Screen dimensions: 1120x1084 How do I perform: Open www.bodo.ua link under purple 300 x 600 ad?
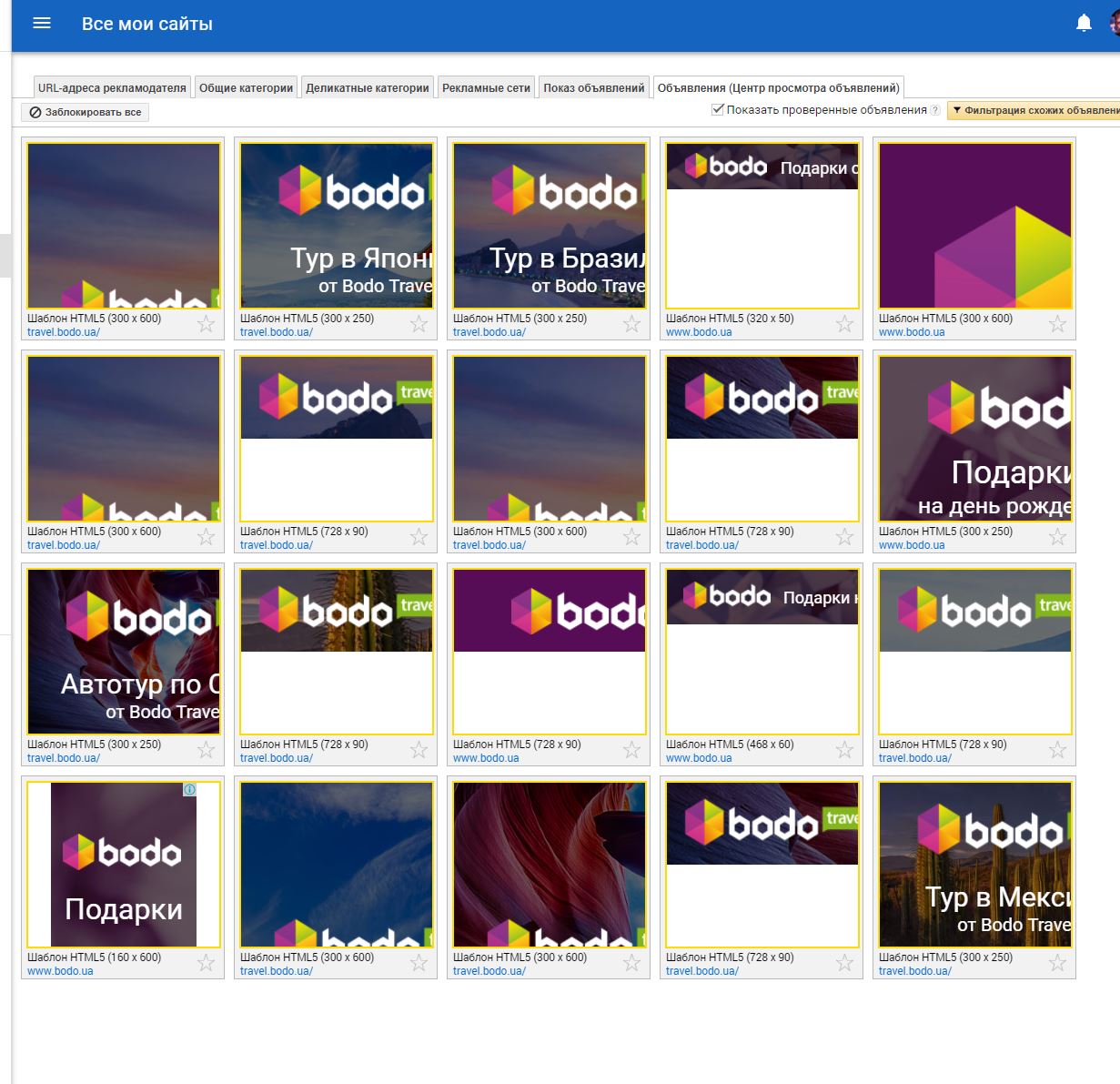[912, 332]
